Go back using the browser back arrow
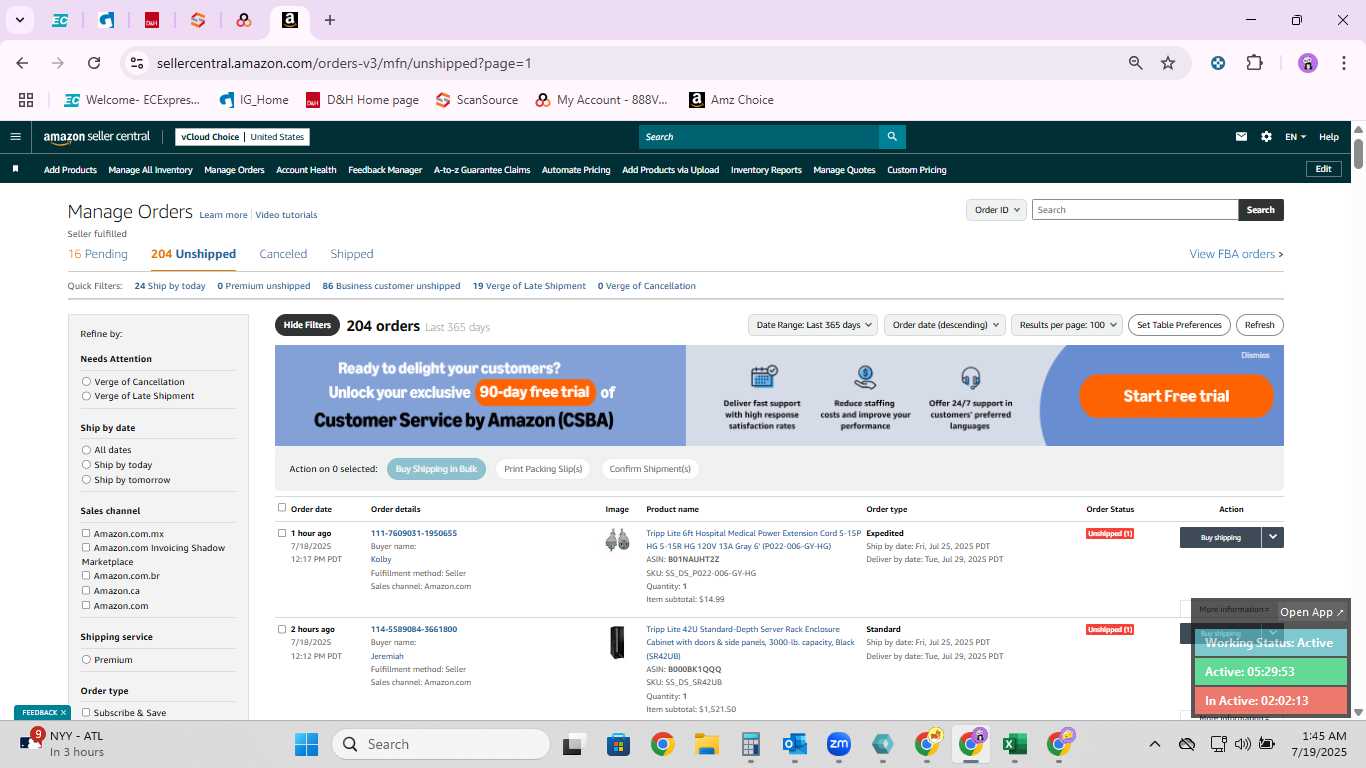Screen dimensions: 1366x768 point(22,63)
